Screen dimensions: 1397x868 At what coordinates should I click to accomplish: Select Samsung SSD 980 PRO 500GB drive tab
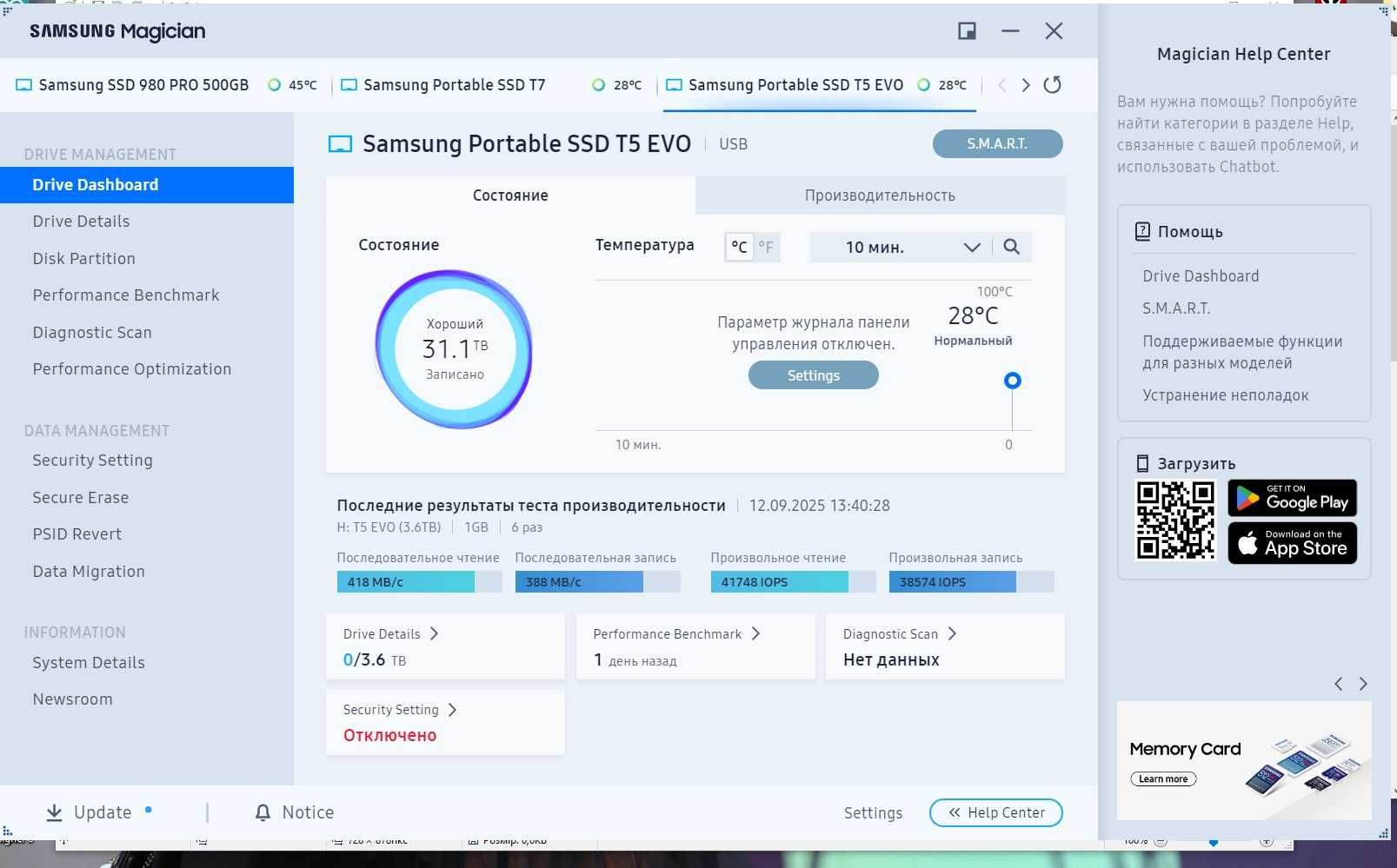coord(166,85)
